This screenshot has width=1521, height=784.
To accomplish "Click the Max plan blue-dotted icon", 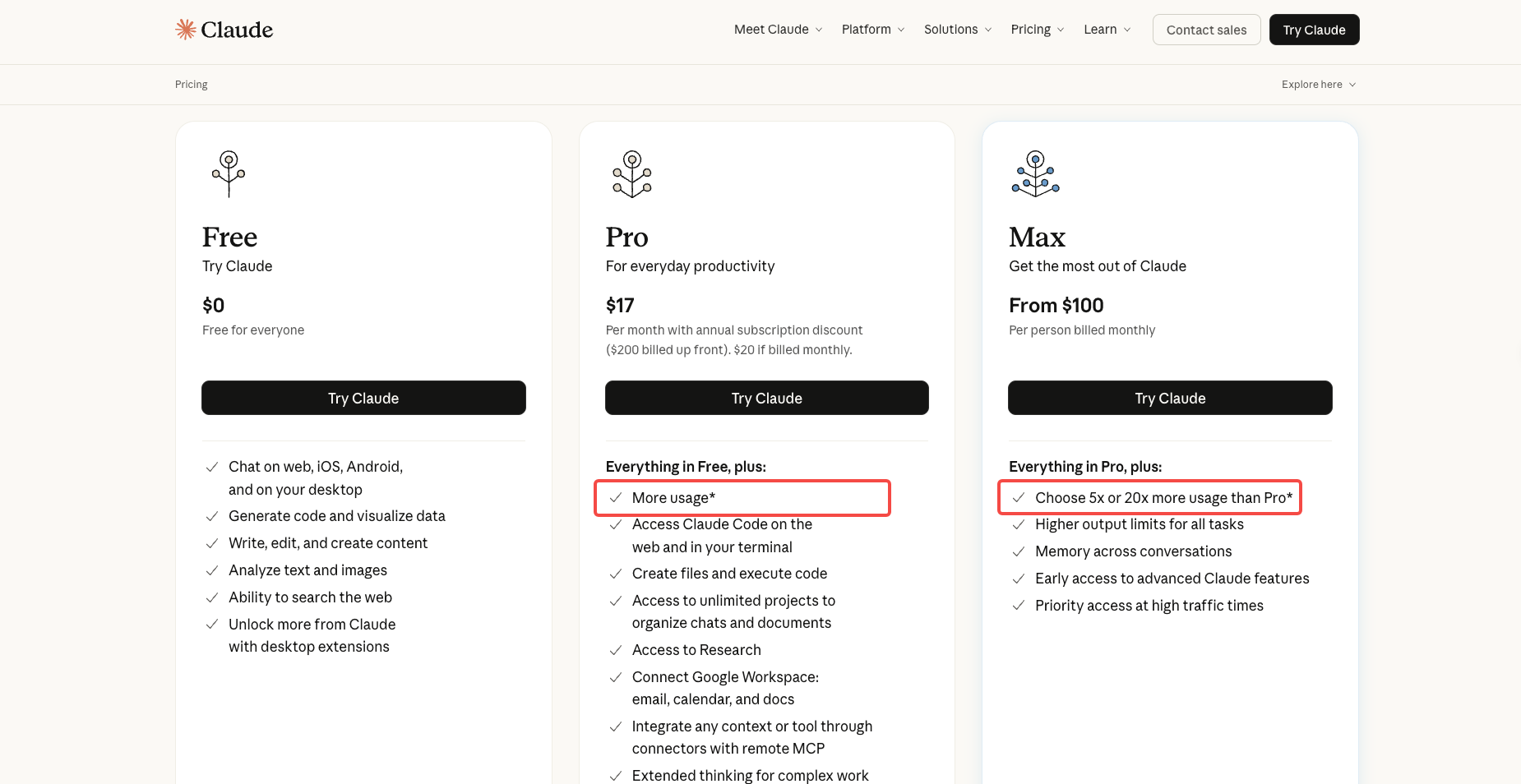I will (x=1036, y=173).
